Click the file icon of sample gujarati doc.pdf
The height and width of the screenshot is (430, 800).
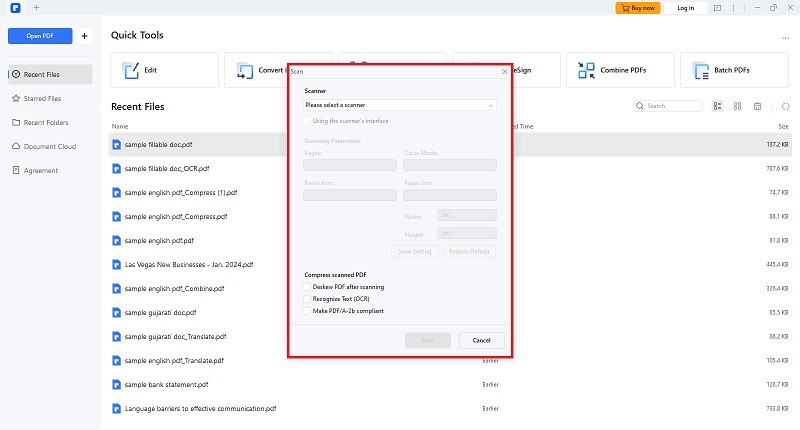click(x=116, y=313)
